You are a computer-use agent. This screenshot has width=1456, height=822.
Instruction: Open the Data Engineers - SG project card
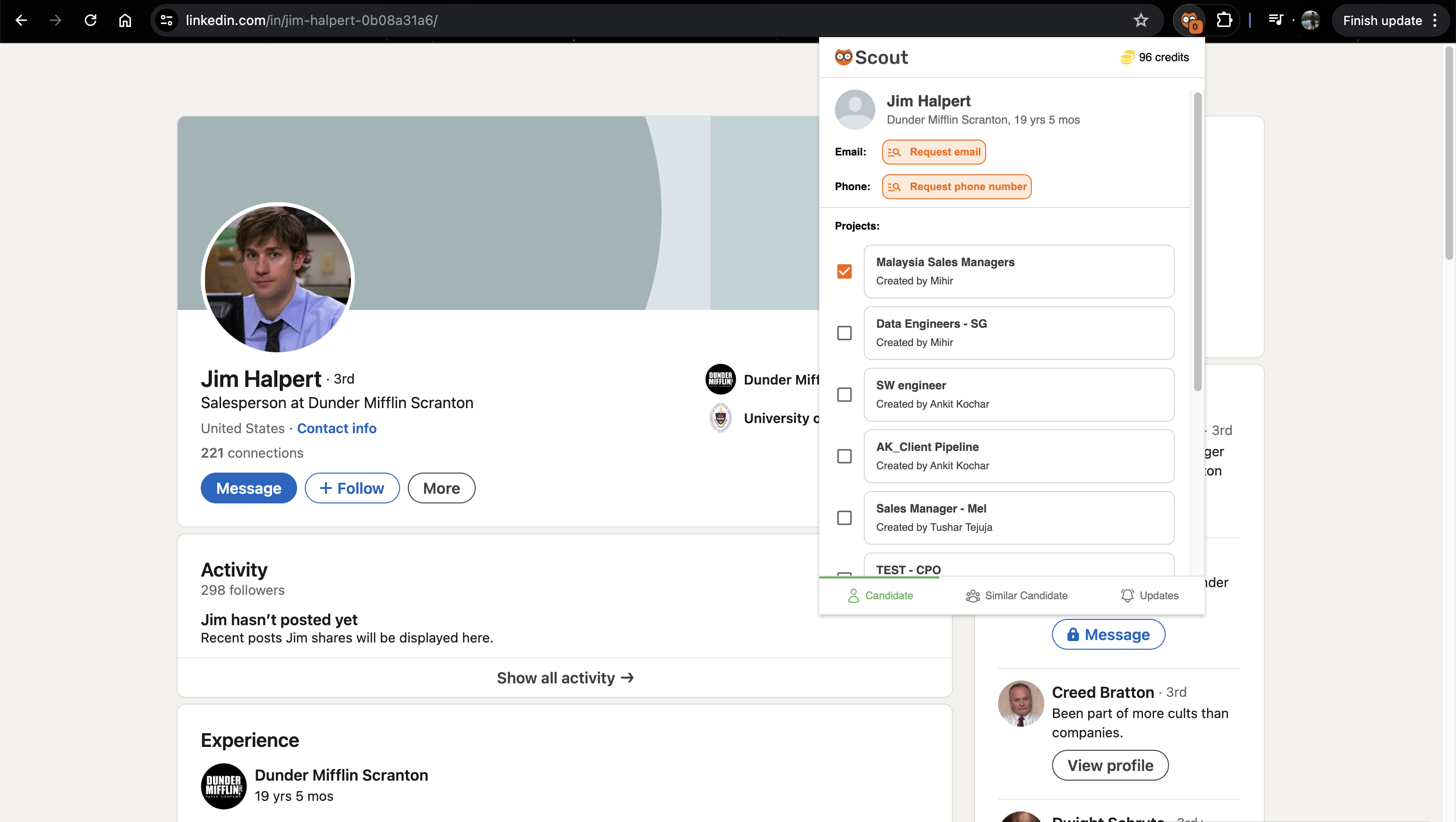1018,333
